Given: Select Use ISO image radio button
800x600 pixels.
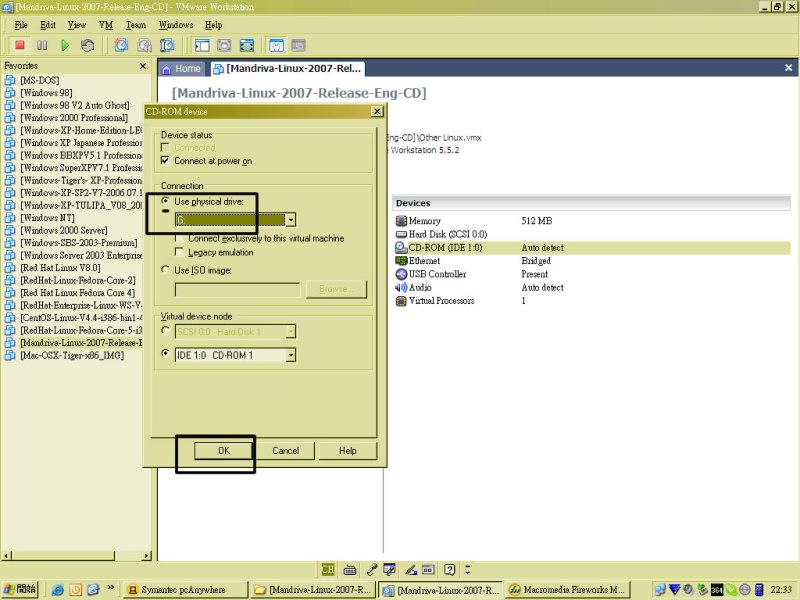Looking at the screenshot, I should click(x=165, y=269).
